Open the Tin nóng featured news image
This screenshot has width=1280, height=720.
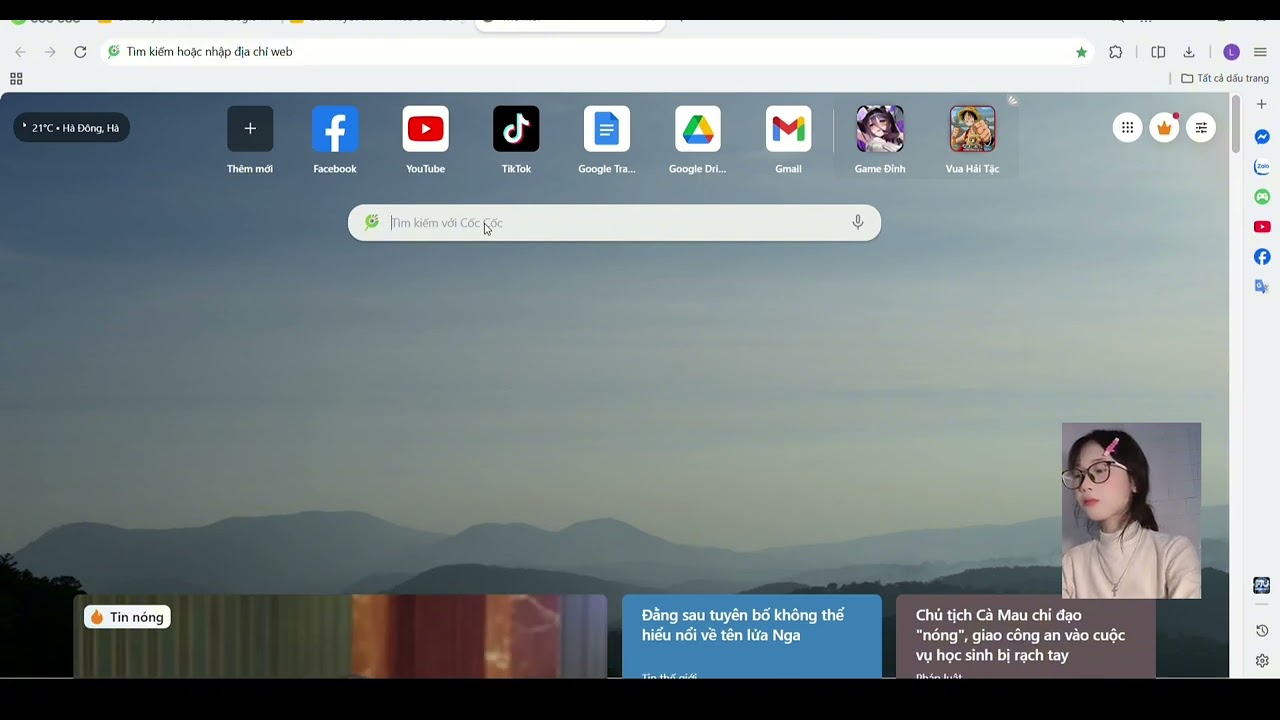[340, 637]
